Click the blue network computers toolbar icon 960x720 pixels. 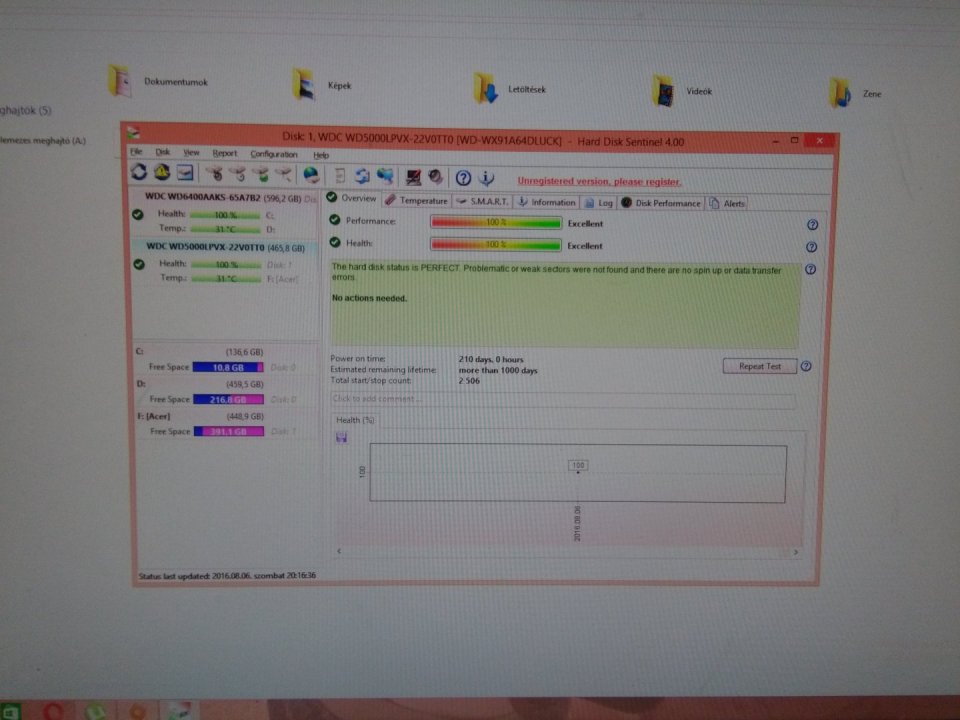(385, 177)
